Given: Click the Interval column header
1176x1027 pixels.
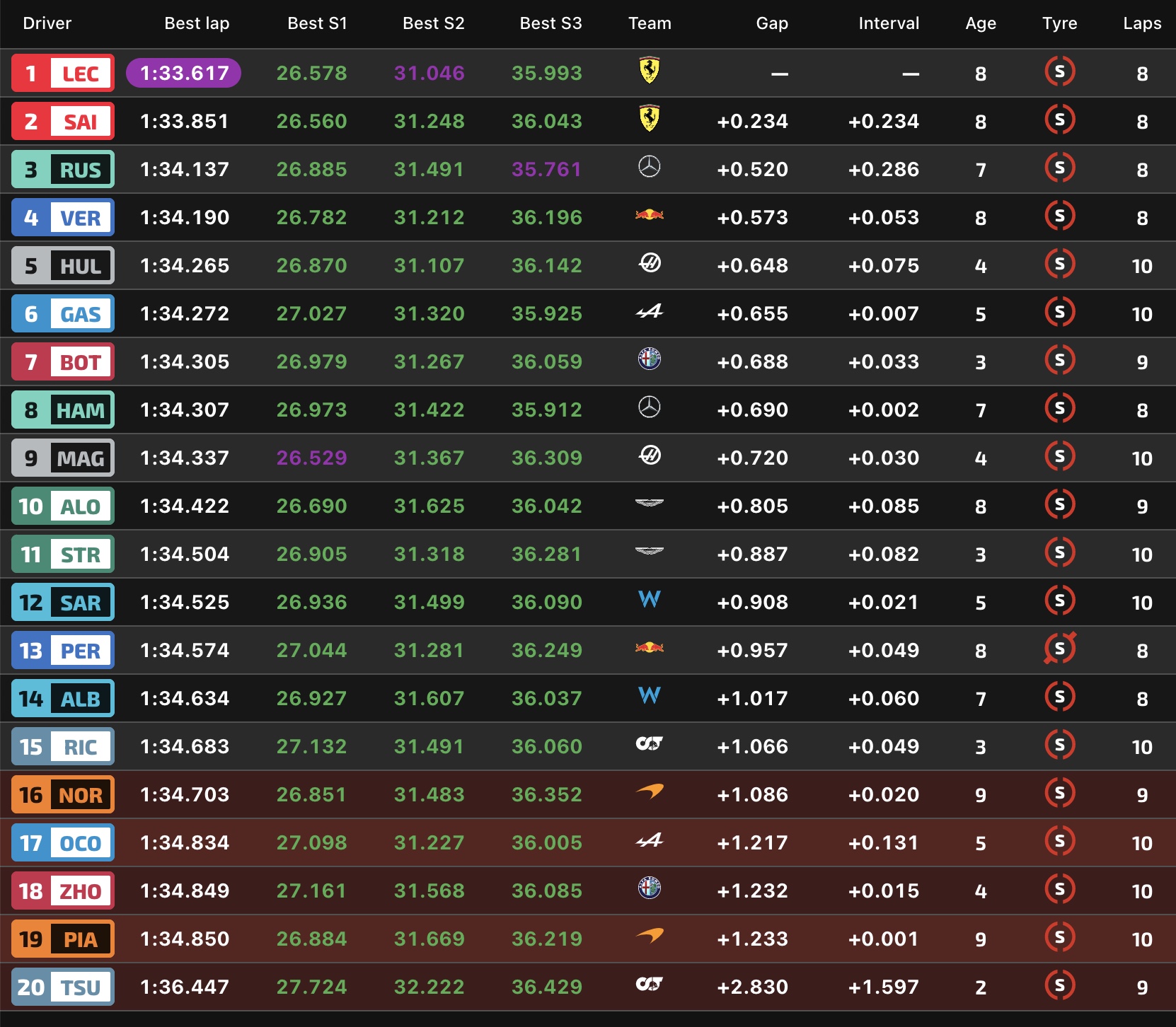Looking at the screenshot, I should tap(888, 23).
